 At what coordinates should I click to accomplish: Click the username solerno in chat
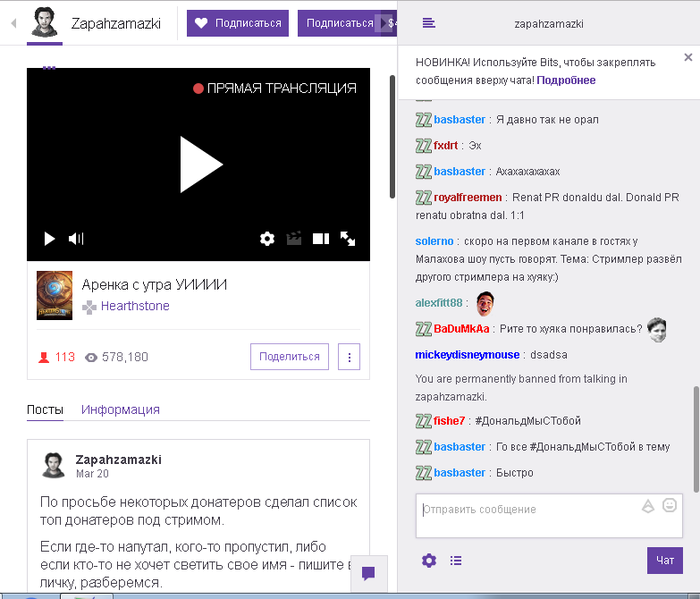point(434,241)
